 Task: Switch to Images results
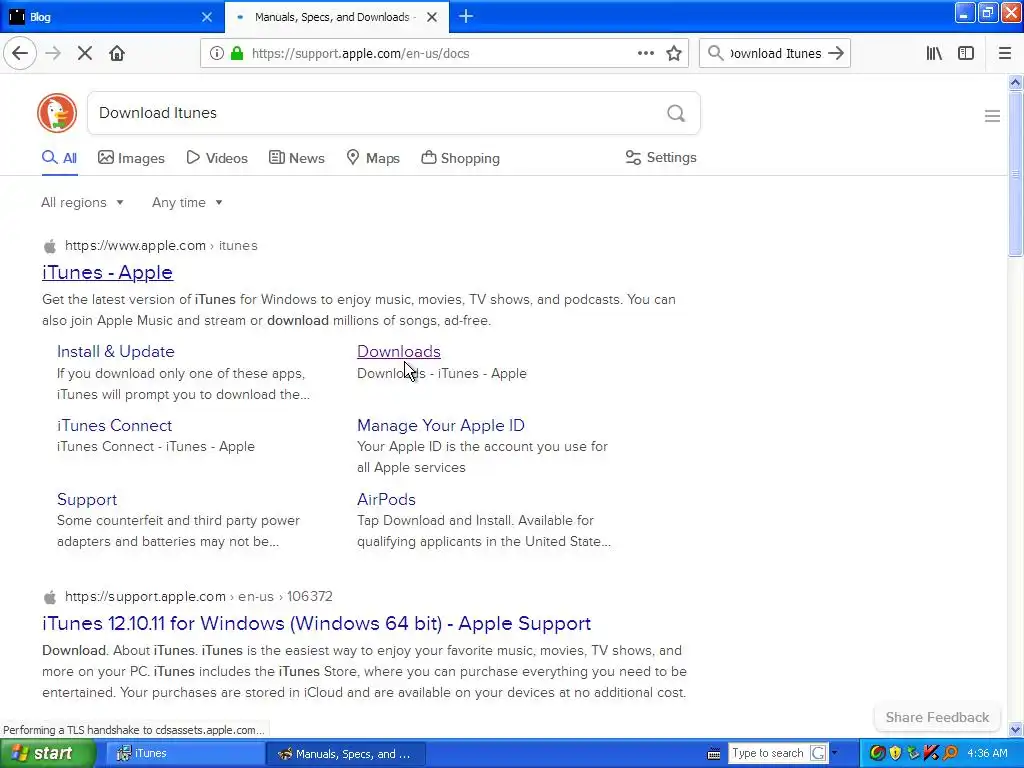point(131,158)
